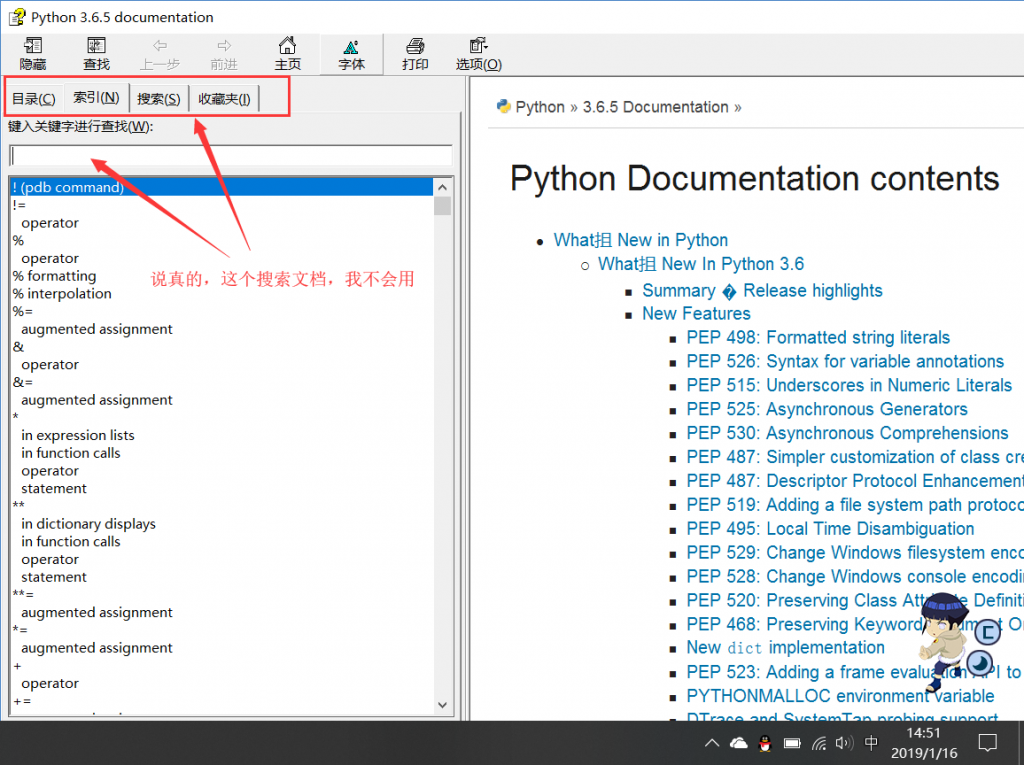Screen dimensions: 1024x765
Task: Go to Home (主页) in toolbar
Action: (x=287, y=54)
